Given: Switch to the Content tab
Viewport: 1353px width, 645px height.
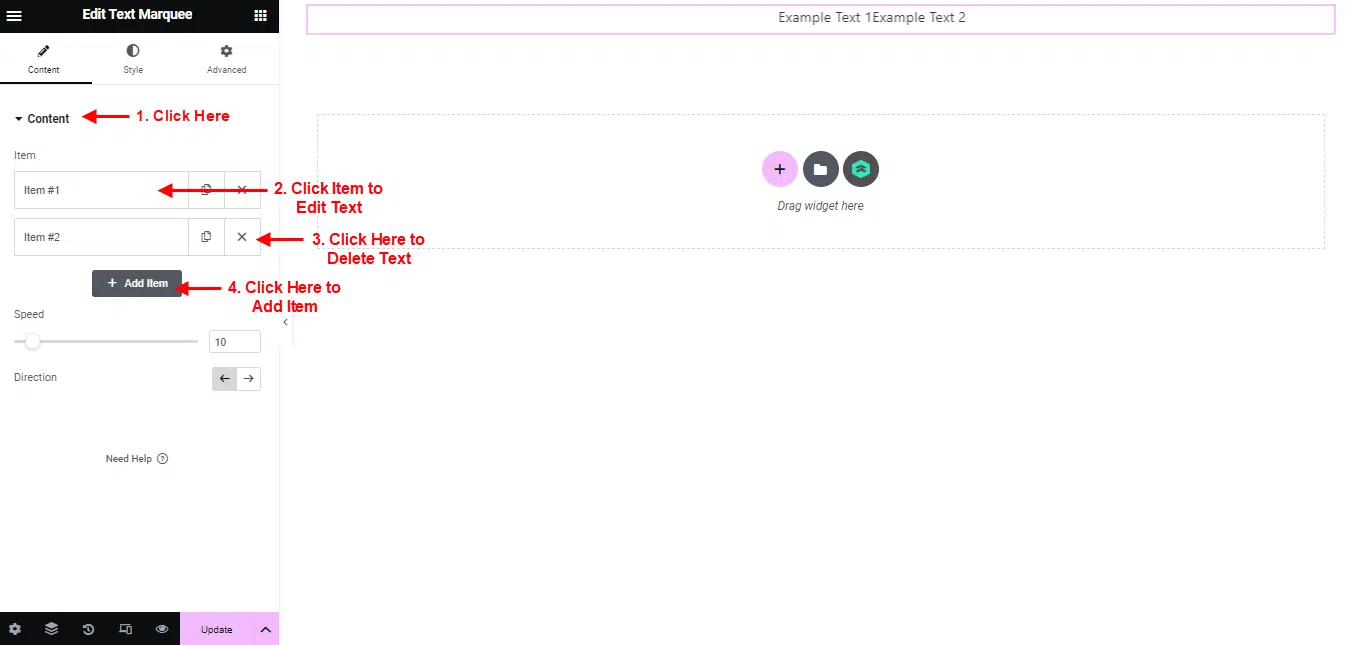Looking at the screenshot, I should click(x=44, y=60).
